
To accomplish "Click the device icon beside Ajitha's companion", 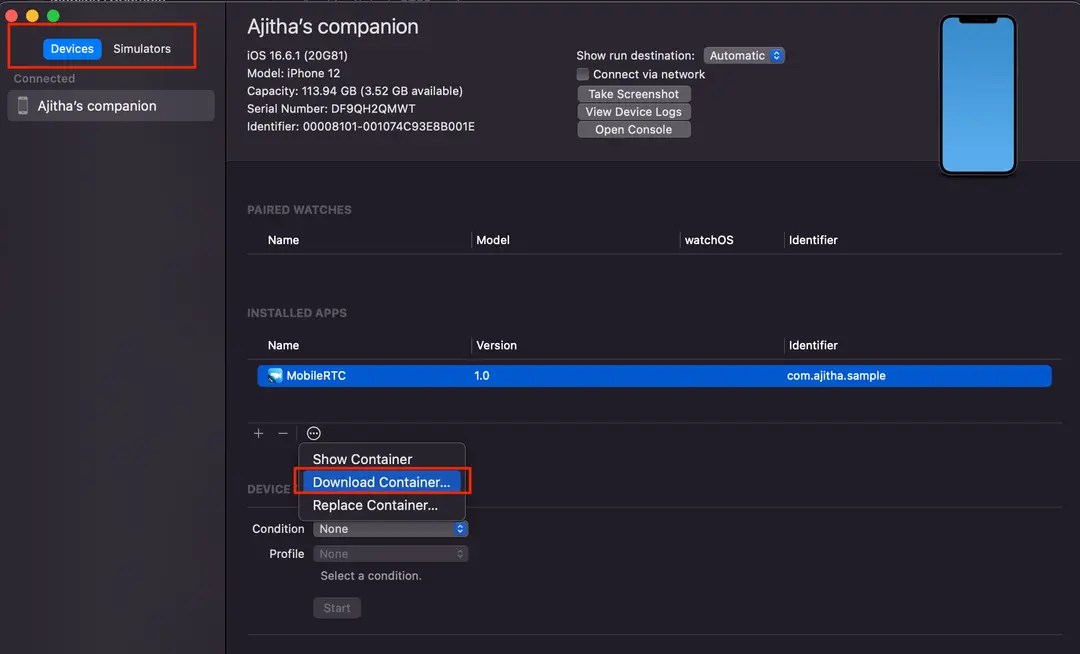I will 22,105.
